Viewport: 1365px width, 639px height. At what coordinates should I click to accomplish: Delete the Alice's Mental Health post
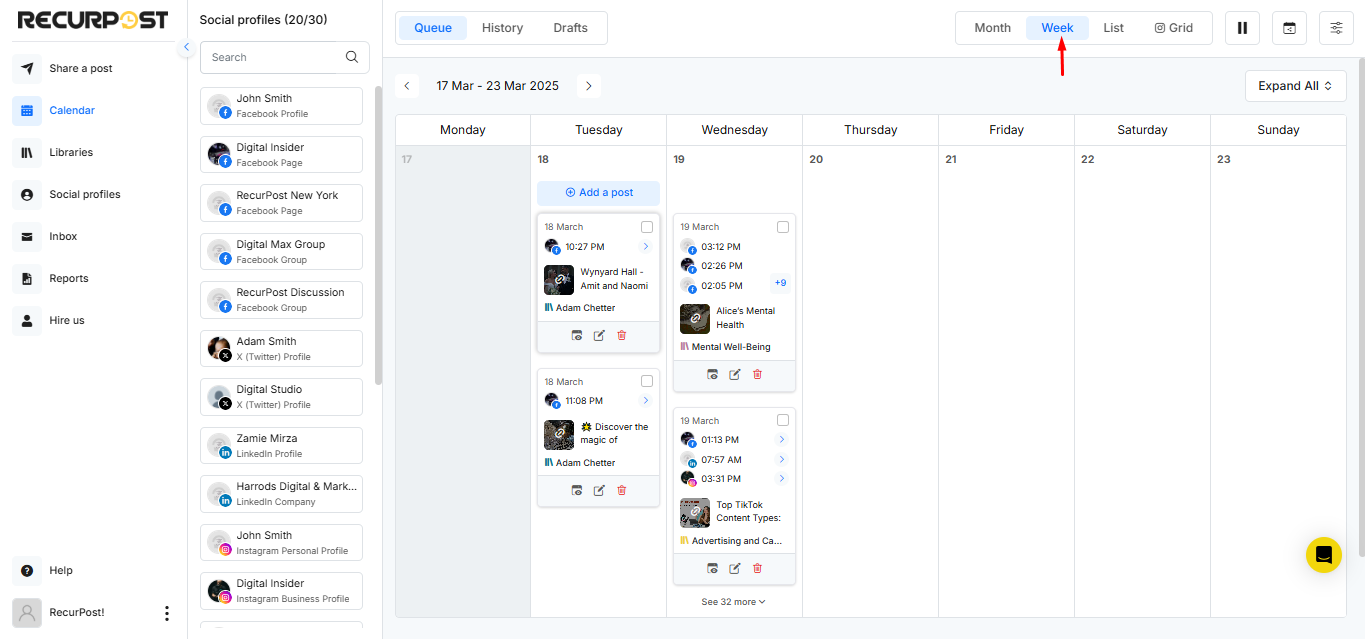click(x=757, y=374)
